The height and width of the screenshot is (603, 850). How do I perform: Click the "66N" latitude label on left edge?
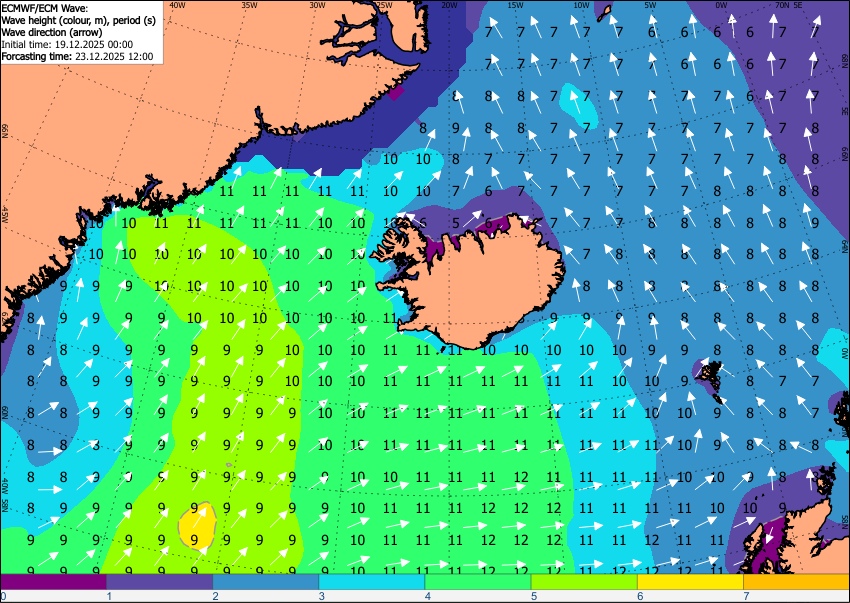5,130
